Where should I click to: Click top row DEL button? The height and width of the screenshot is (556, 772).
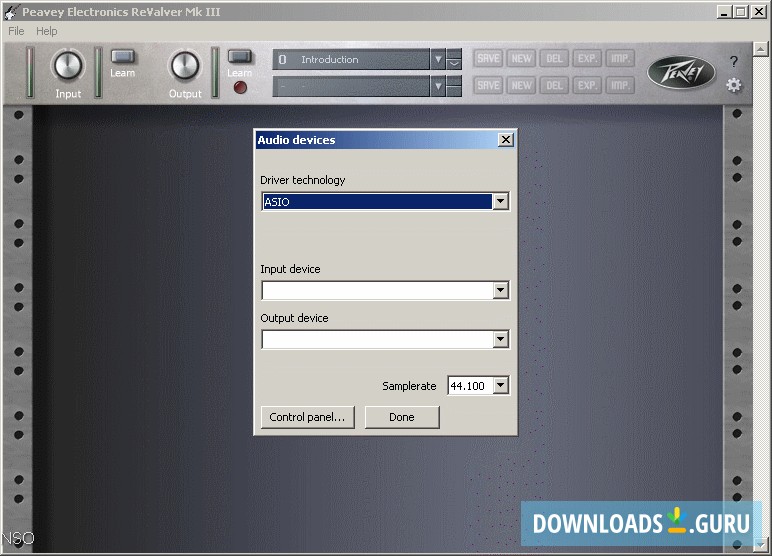pyautogui.click(x=554, y=59)
